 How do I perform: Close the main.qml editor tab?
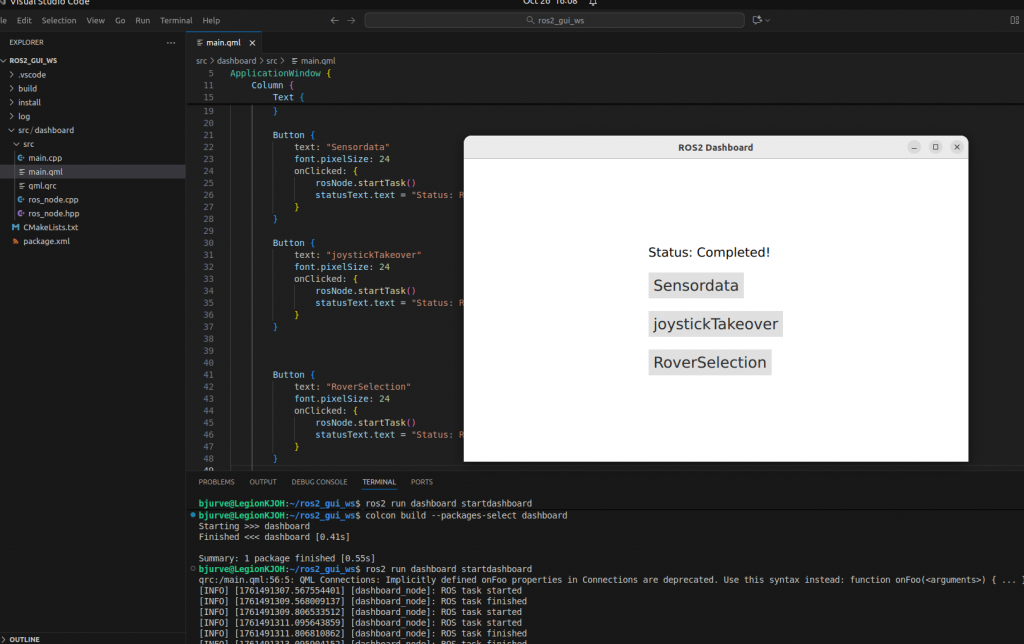[253, 43]
